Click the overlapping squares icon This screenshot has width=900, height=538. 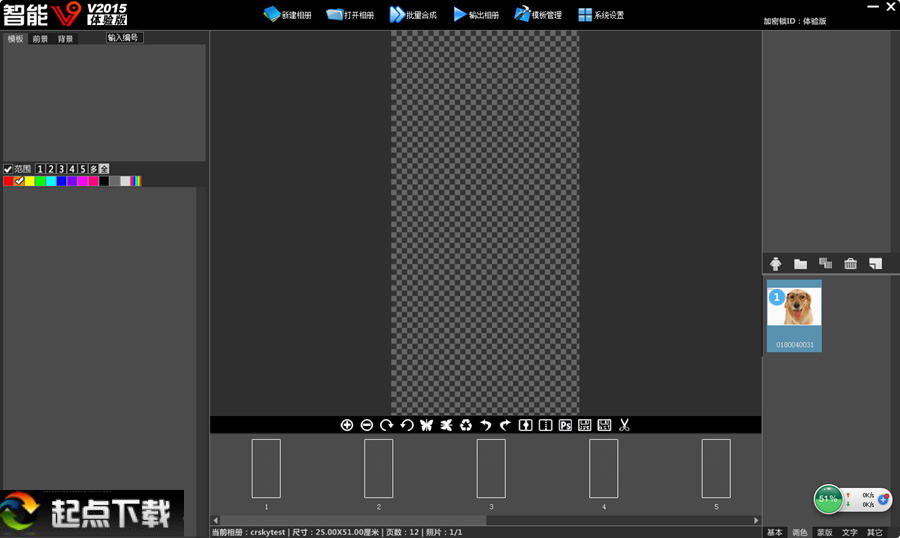[825, 263]
